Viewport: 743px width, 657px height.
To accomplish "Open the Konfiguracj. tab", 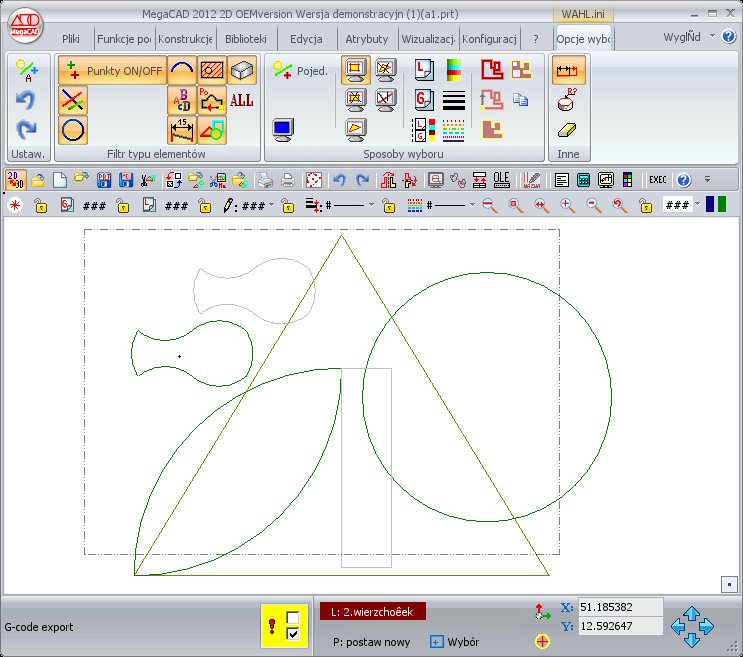I will pos(489,39).
